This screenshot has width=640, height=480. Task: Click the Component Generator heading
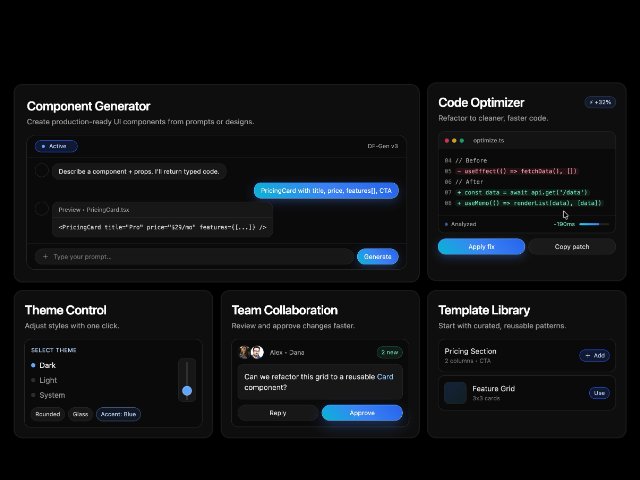coord(89,106)
